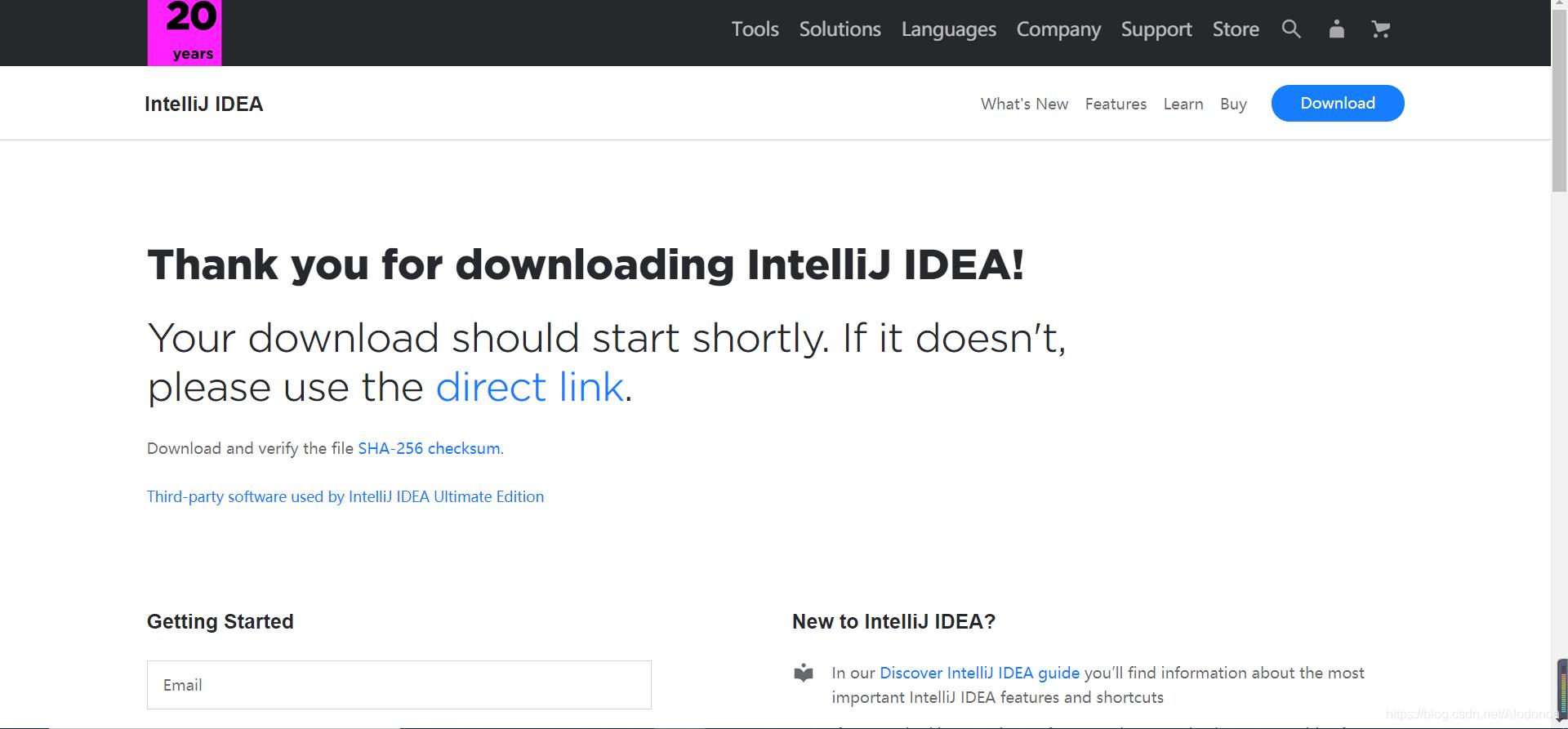Open Discover IntelliJ IDEA guide link

979,673
